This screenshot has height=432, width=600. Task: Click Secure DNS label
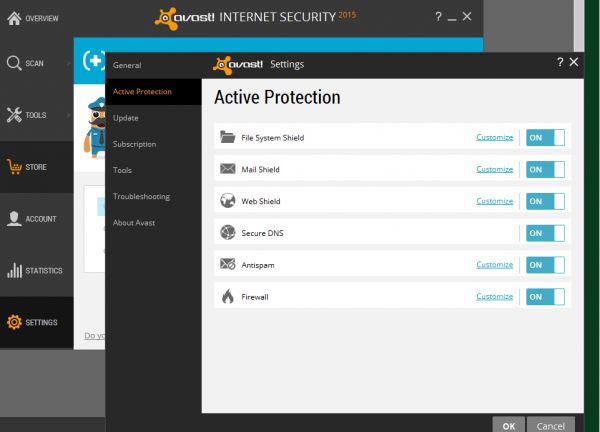262,233
